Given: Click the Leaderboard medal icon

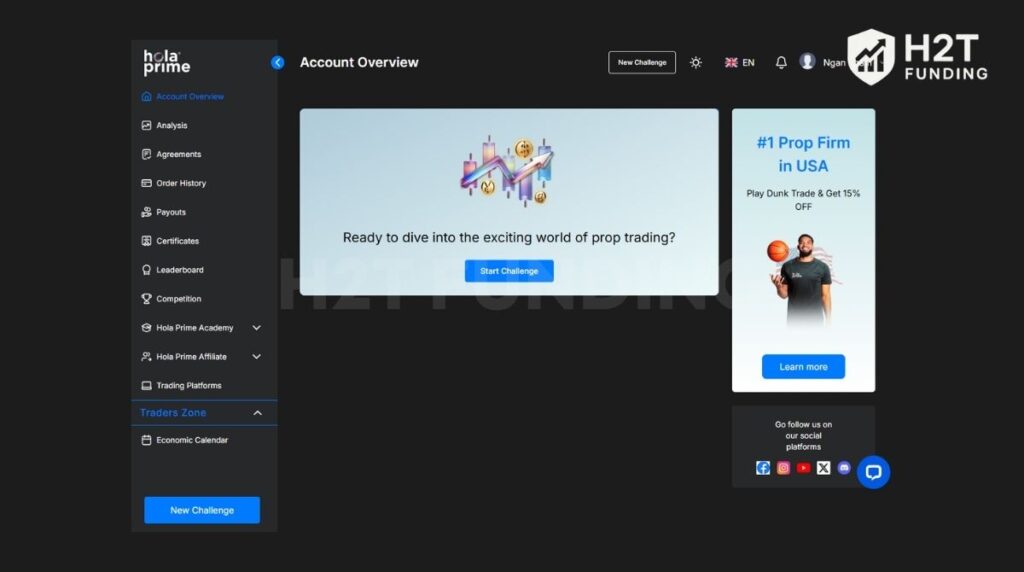Looking at the screenshot, I should click(x=146, y=270).
